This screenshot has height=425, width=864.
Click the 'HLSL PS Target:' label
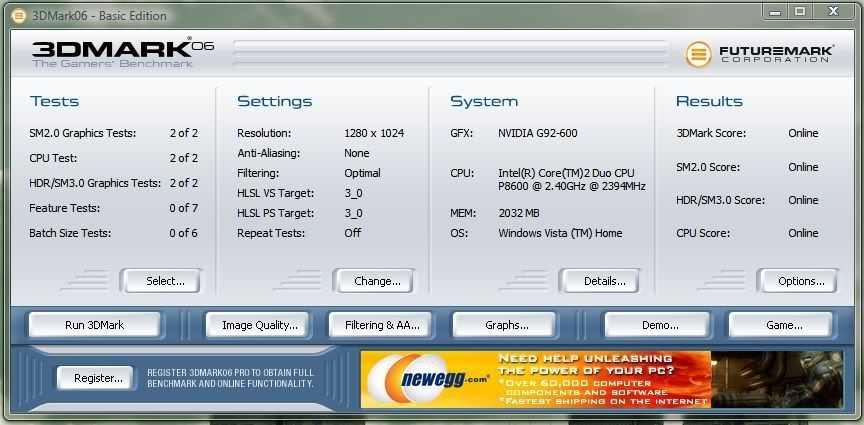pyautogui.click(x=276, y=213)
